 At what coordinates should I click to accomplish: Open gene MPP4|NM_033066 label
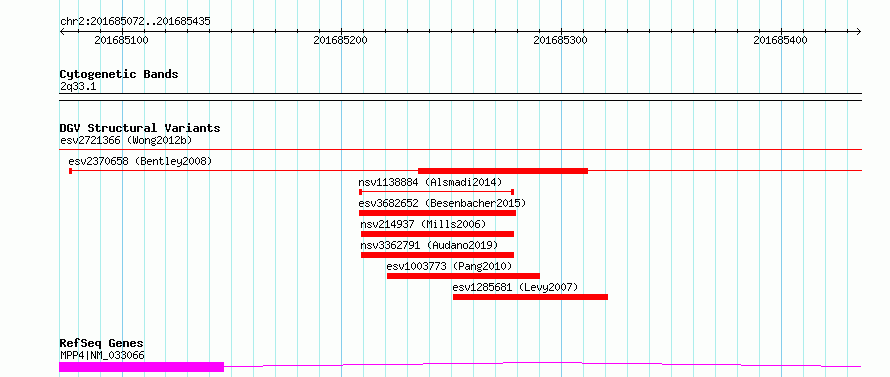[102, 356]
